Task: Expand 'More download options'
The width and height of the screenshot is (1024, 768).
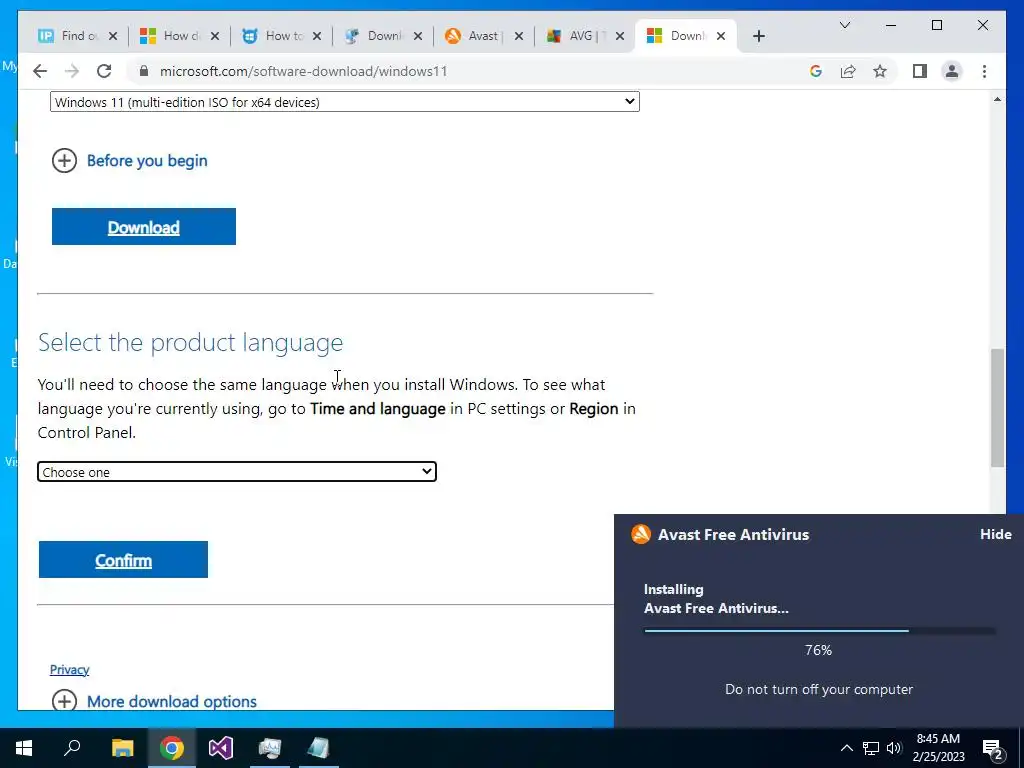Action: [x=155, y=701]
